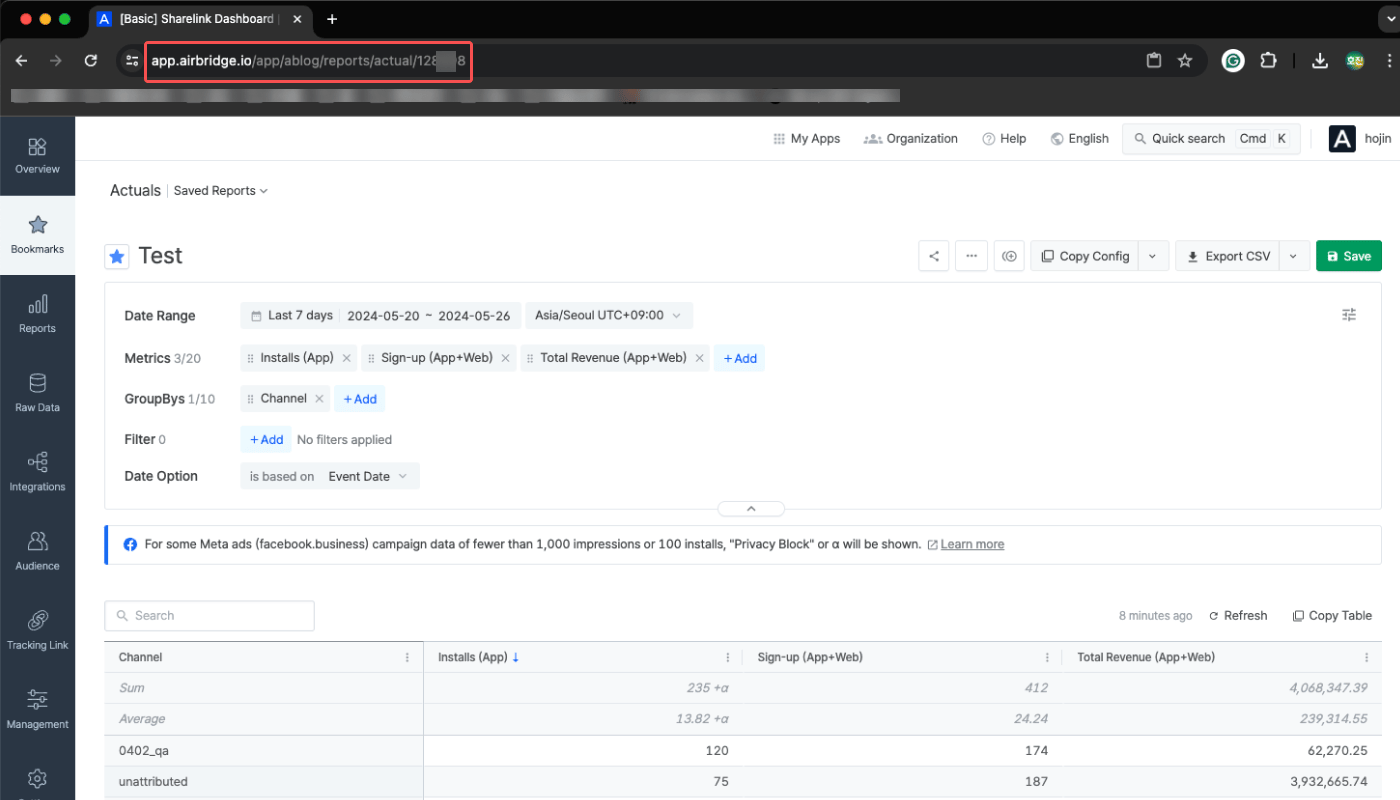Click the circled plus icon beside Copy Config
Viewport: 1400px width, 800px height.
[1009, 256]
